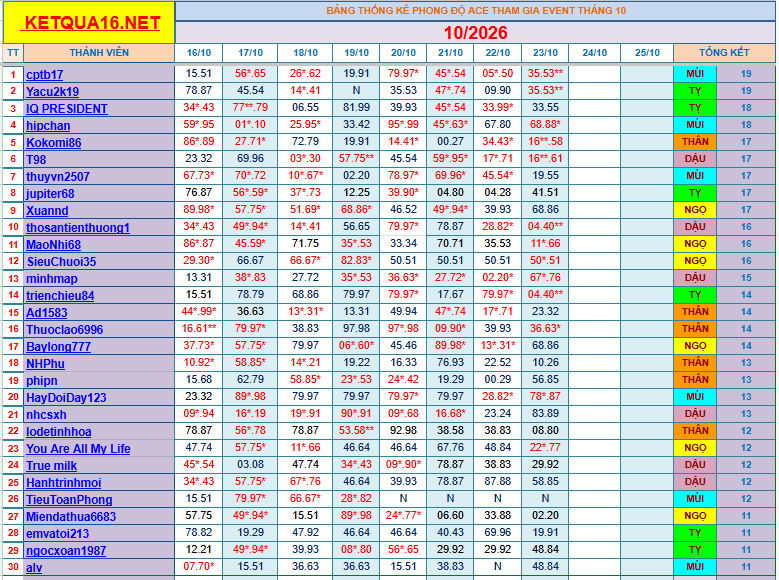Click lodetinhhoa member link

point(59,431)
